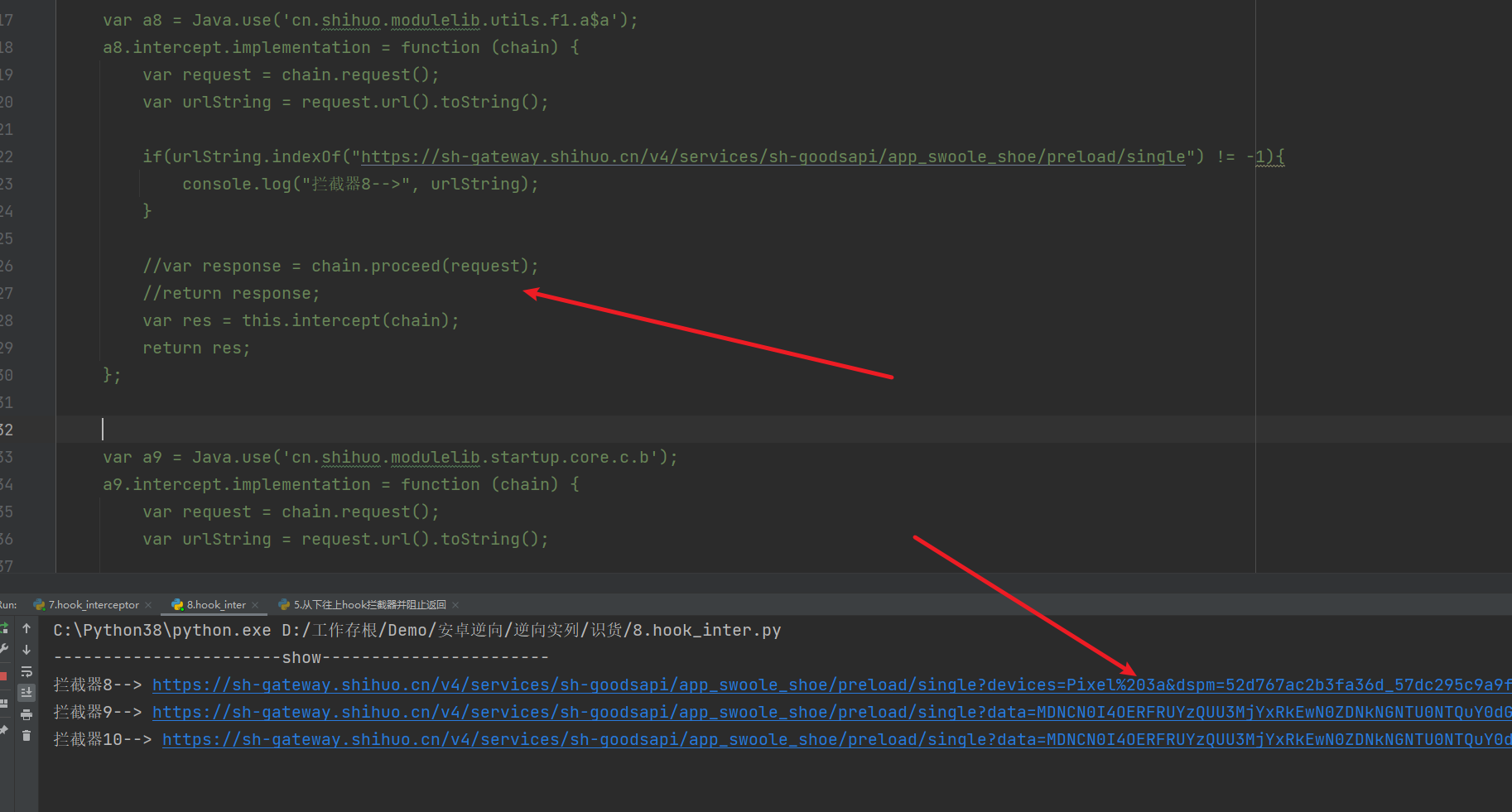Click the 'var res = this.intercept(chain);' line
The image size is (1512, 812).
click(x=301, y=320)
